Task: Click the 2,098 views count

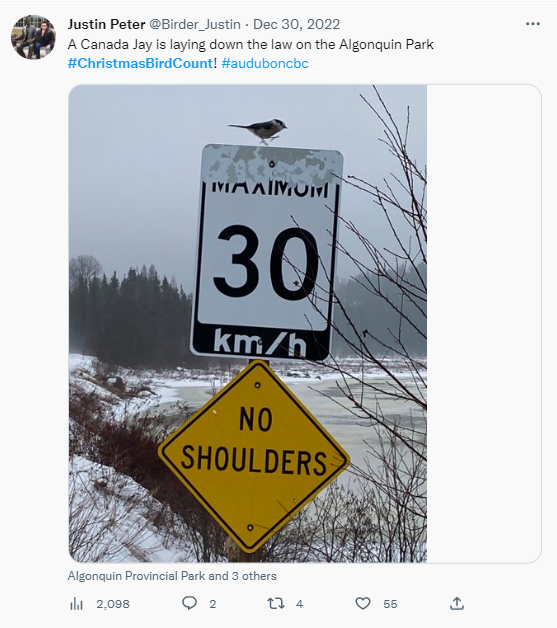Action: [x=113, y=604]
